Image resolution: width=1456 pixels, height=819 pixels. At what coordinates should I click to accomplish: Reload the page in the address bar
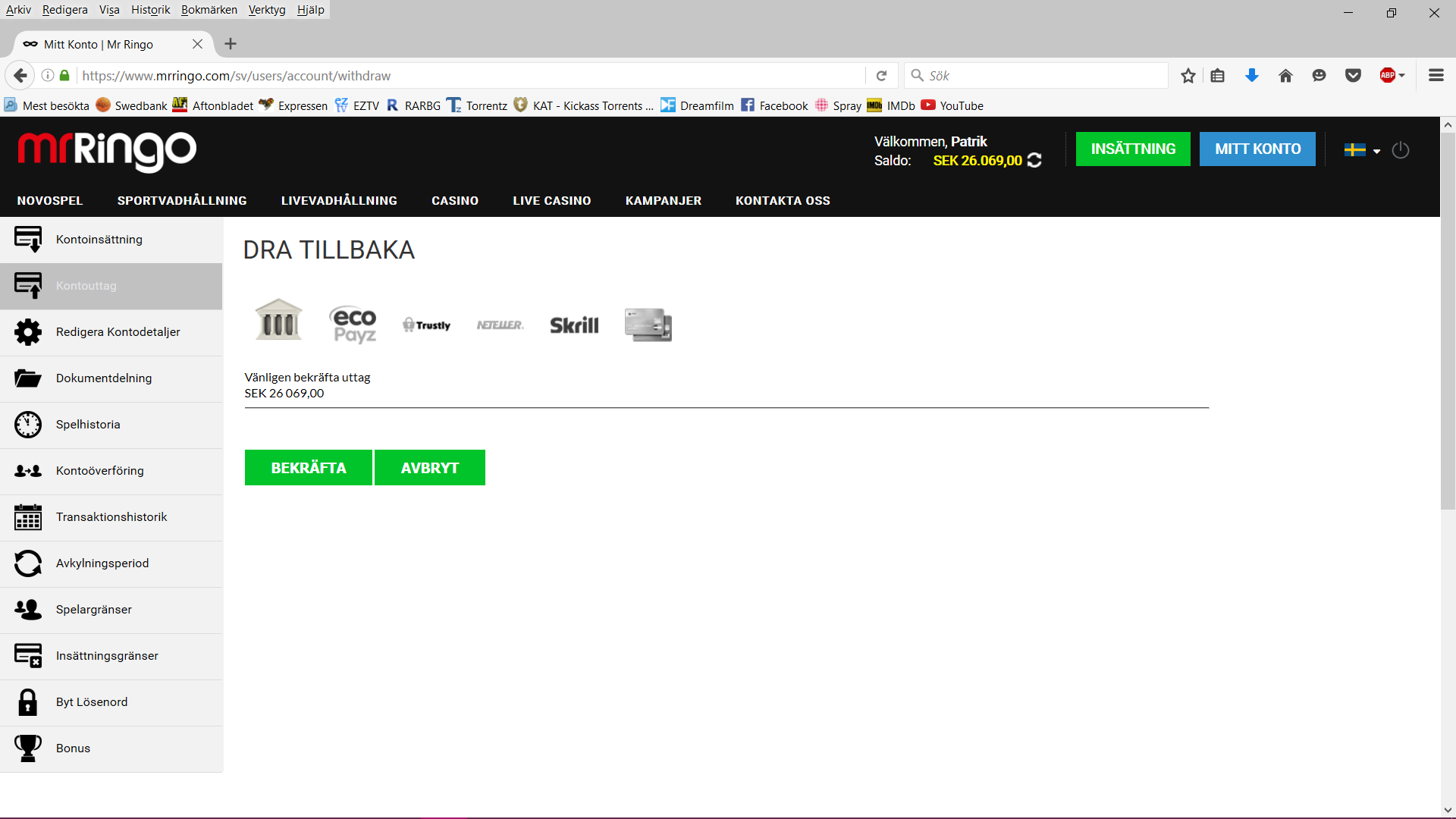click(881, 76)
